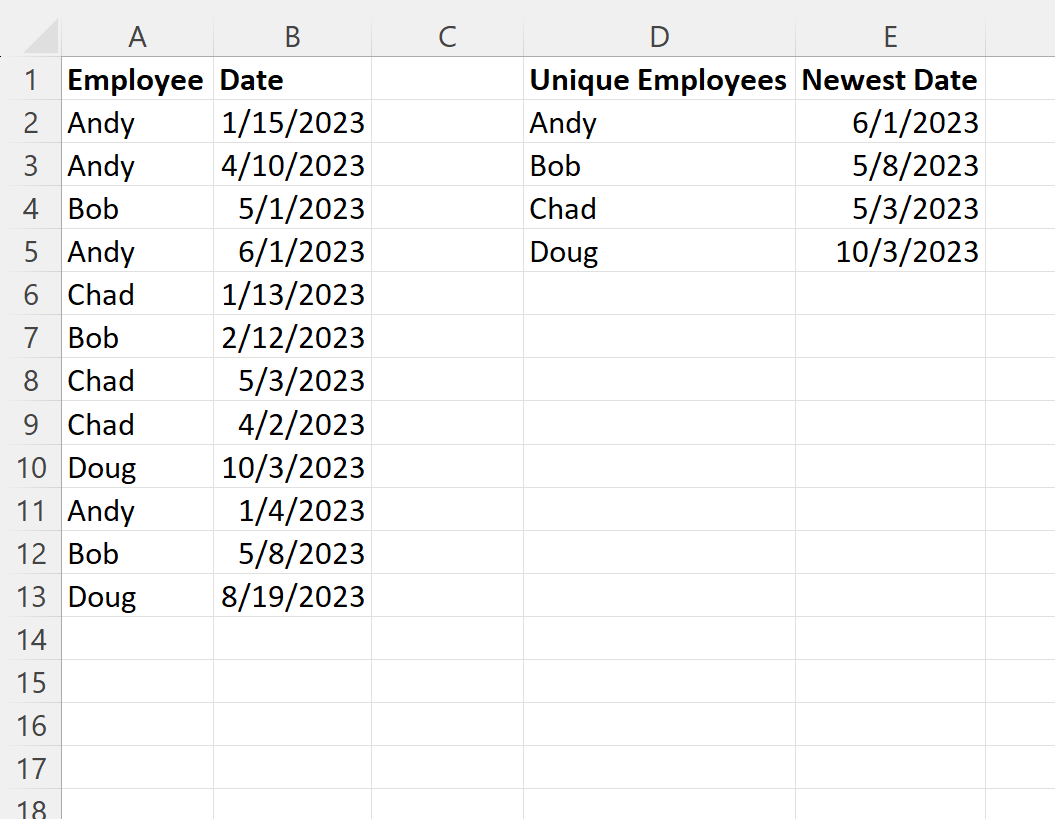Select cell with date 1/4/2023

point(292,510)
